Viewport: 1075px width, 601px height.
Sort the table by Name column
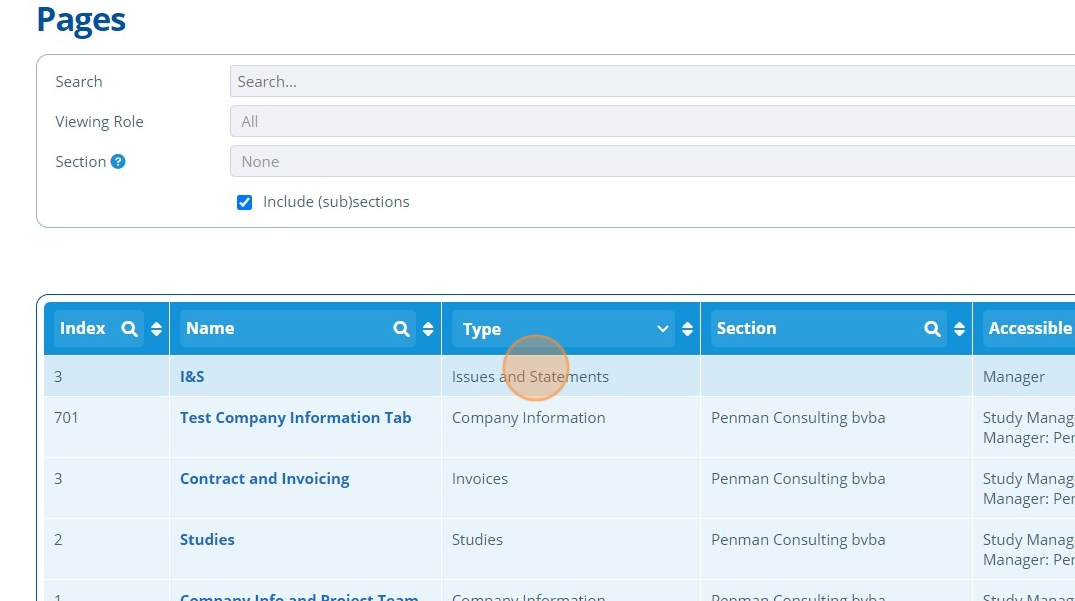pos(428,329)
